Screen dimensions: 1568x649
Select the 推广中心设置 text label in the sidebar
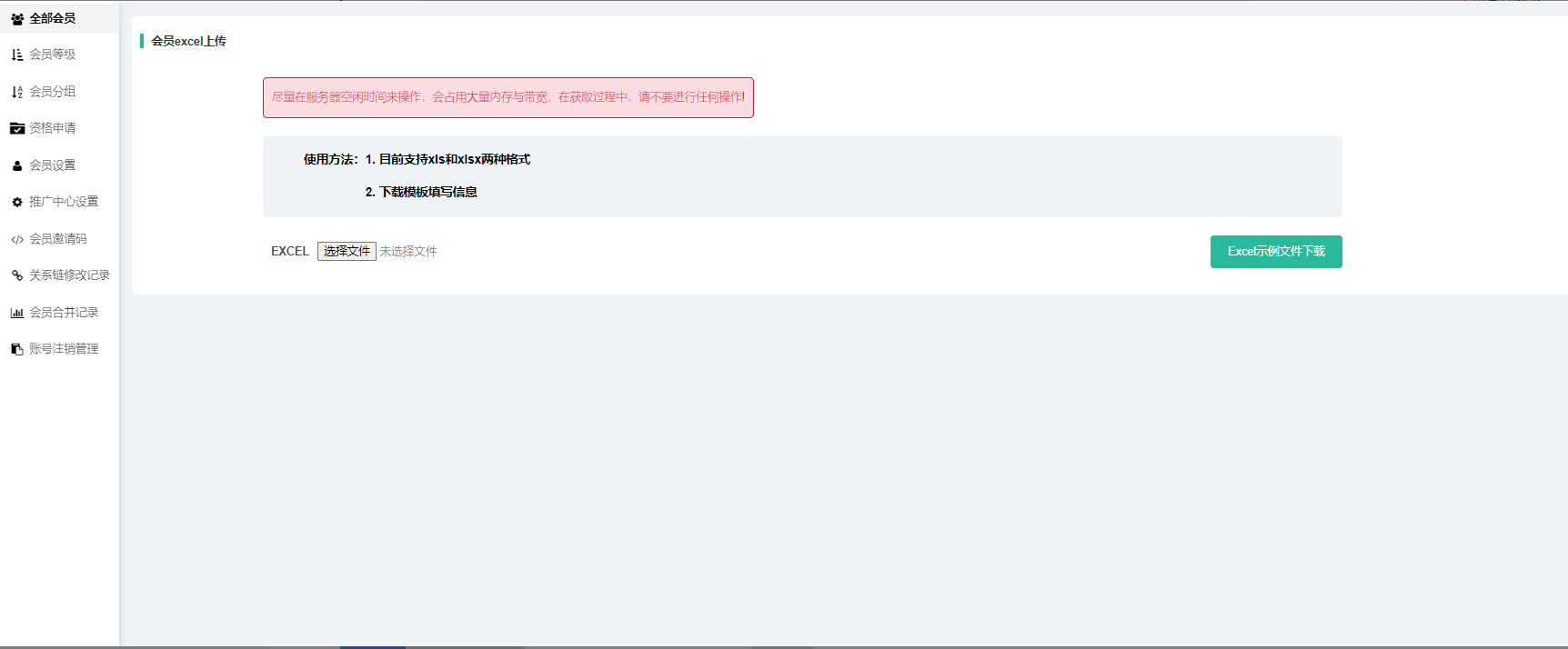64,202
